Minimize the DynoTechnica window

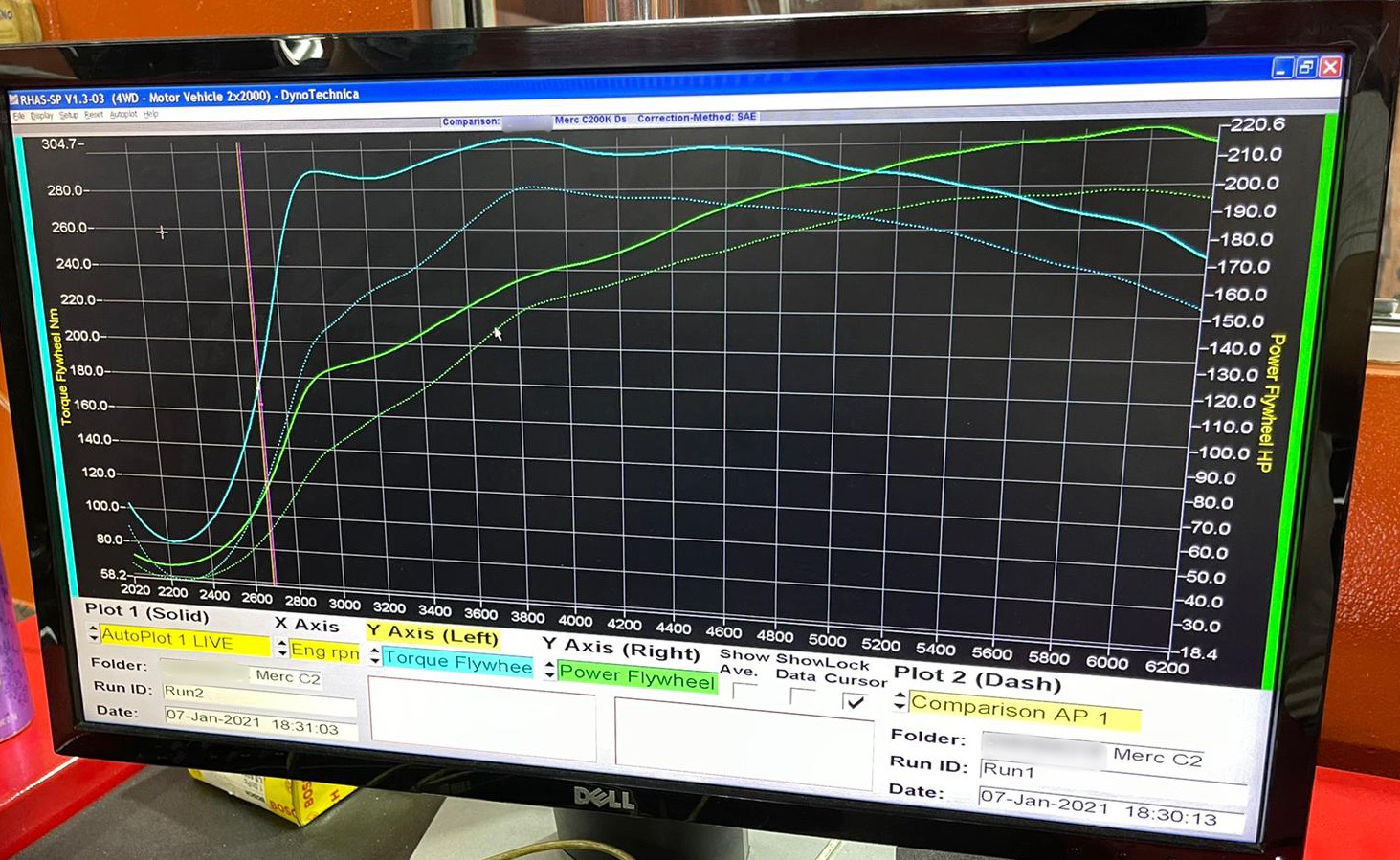(x=1282, y=68)
